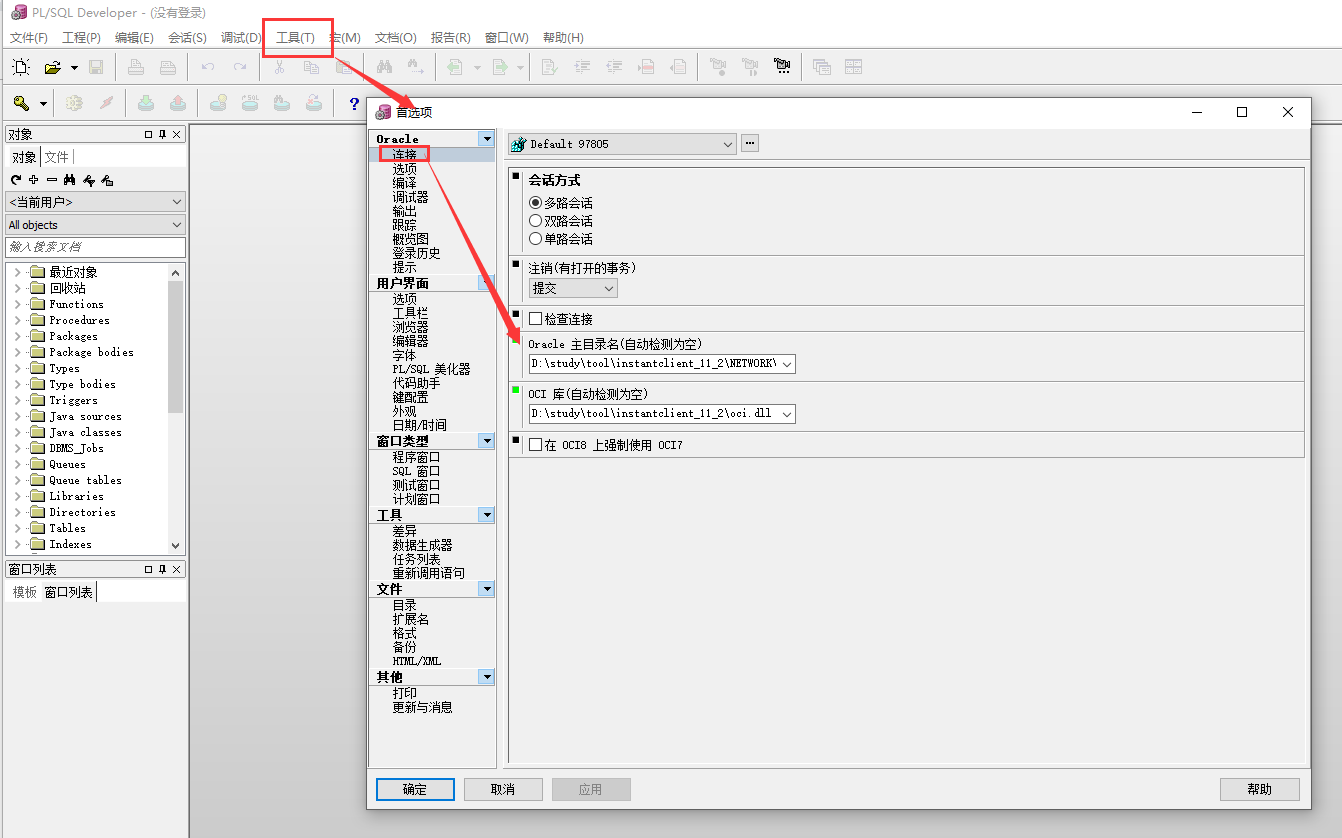Click the minus icon in object browser
Viewport: 1342px width, 838px height.
click(x=52, y=180)
